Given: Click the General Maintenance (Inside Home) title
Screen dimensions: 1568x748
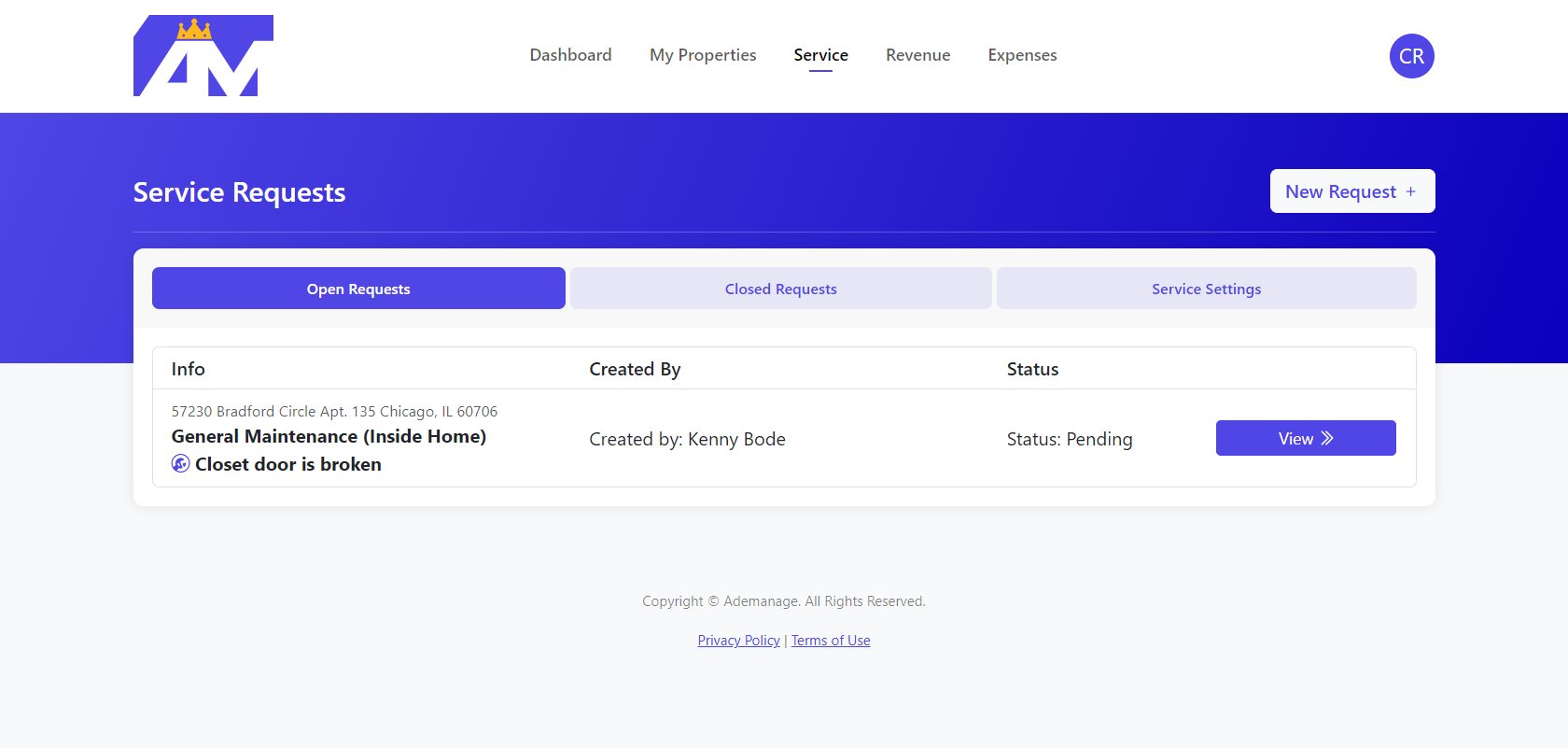Looking at the screenshot, I should [329, 436].
